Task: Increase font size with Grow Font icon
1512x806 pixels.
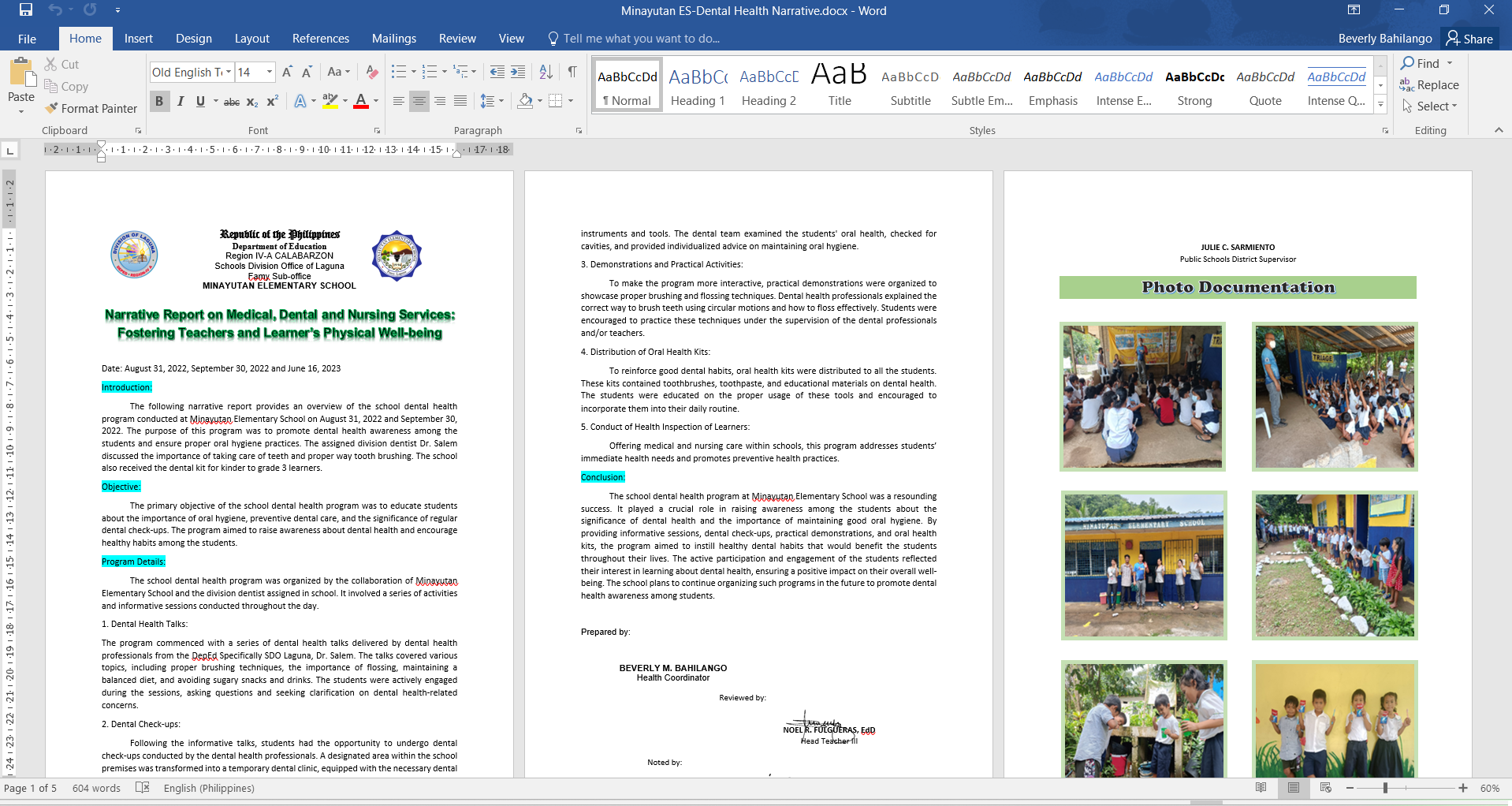Action: click(287, 72)
